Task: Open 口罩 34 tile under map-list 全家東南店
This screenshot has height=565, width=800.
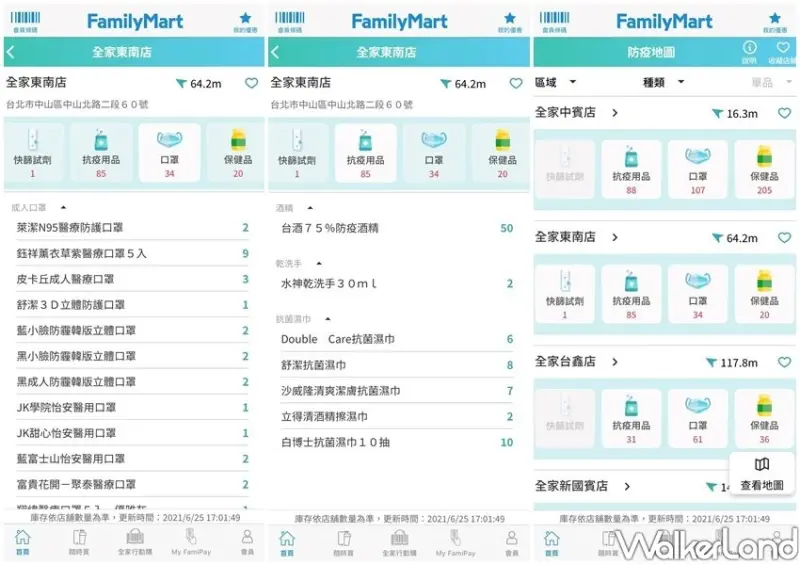Action: click(697, 294)
